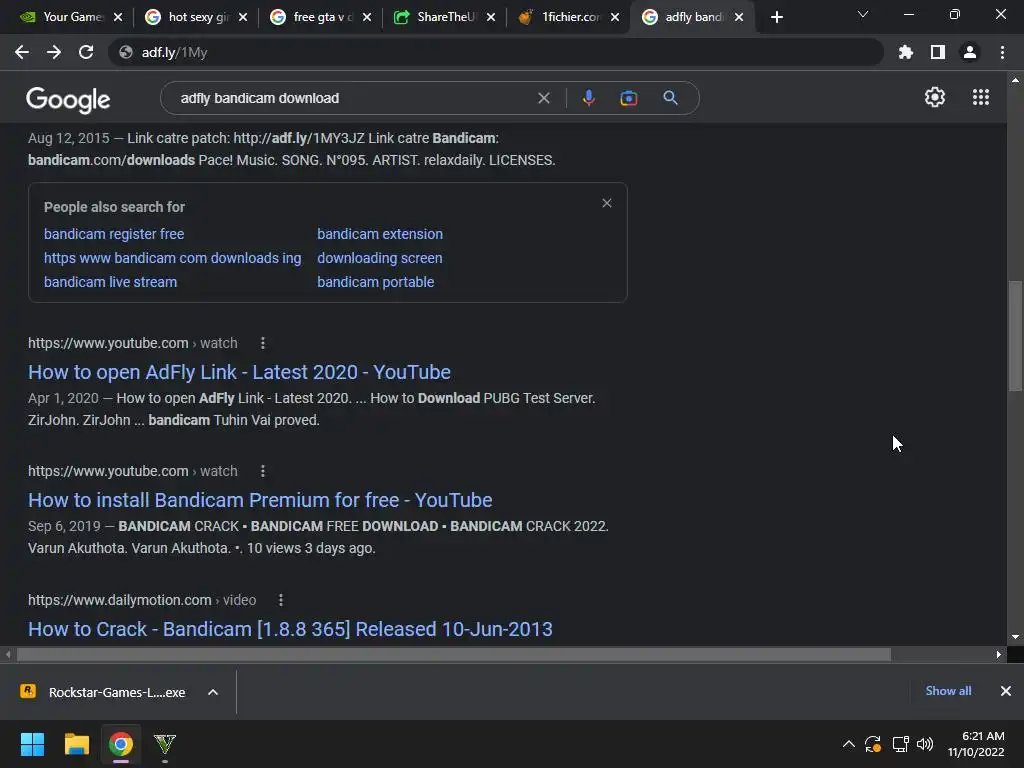Open File Explorer from taskbar

[x=76, y=744]
